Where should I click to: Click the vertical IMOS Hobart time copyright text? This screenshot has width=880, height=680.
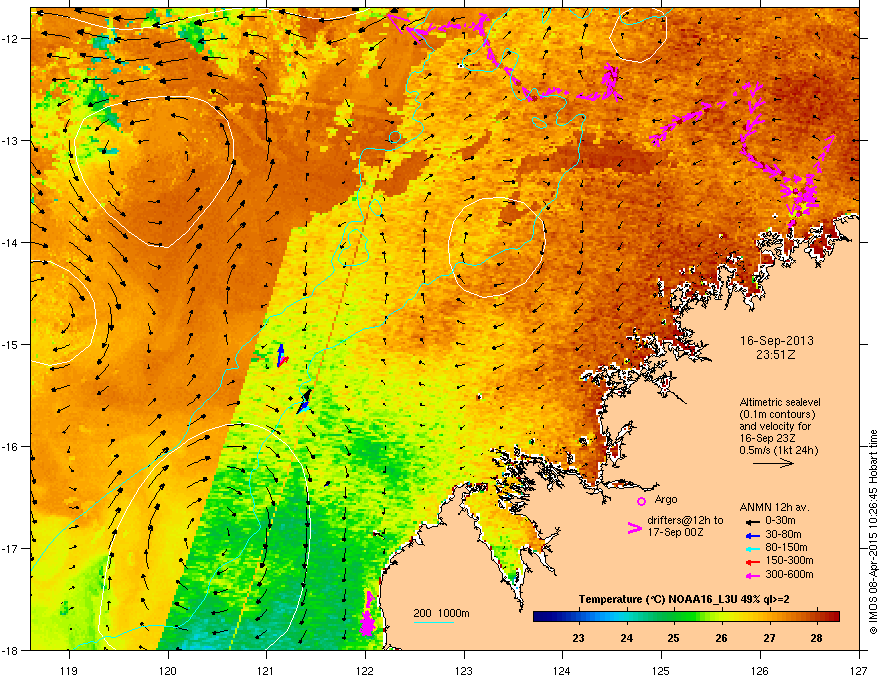tap(873, 532)
